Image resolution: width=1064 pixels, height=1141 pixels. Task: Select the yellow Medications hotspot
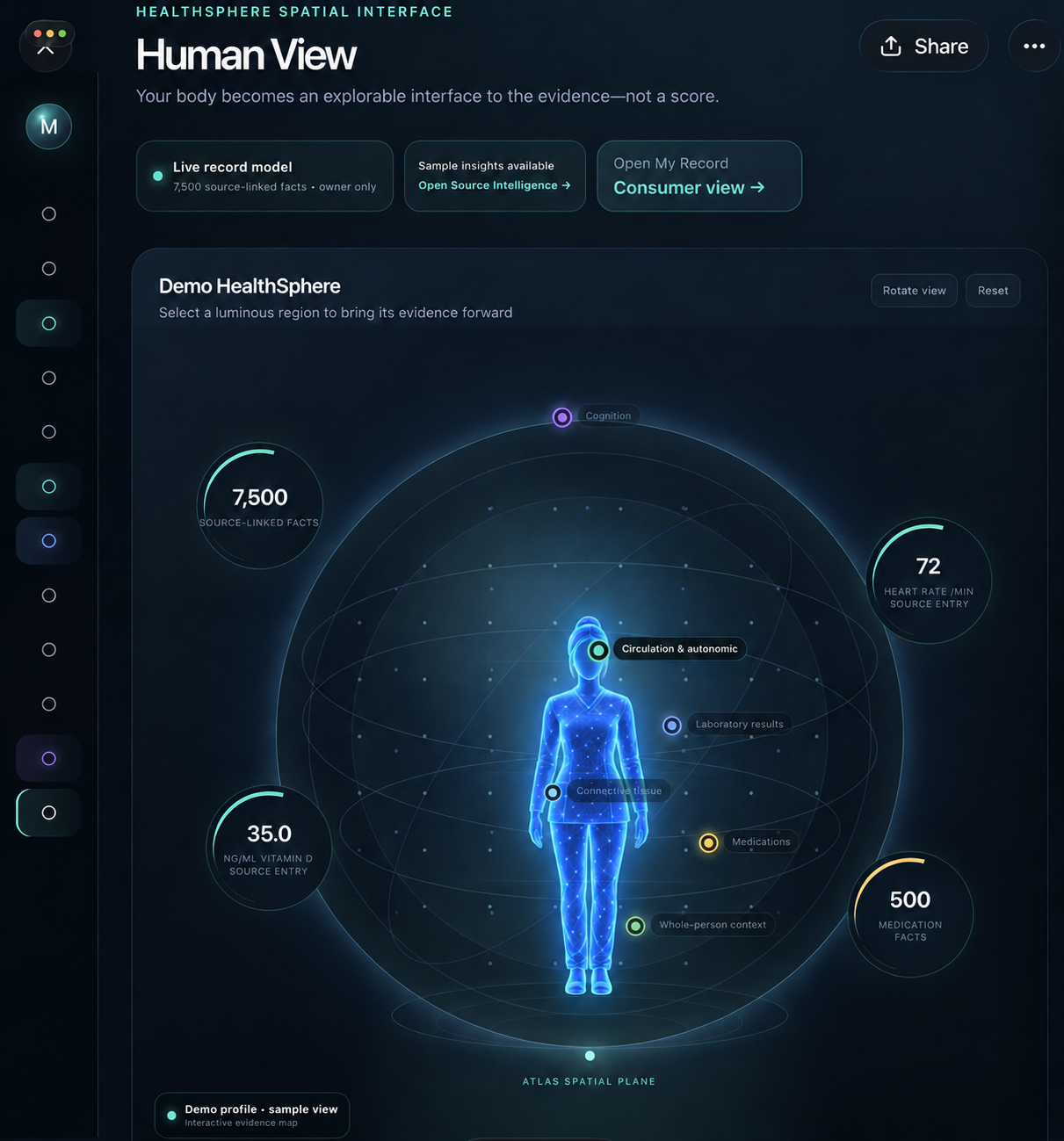click(708, 843)
